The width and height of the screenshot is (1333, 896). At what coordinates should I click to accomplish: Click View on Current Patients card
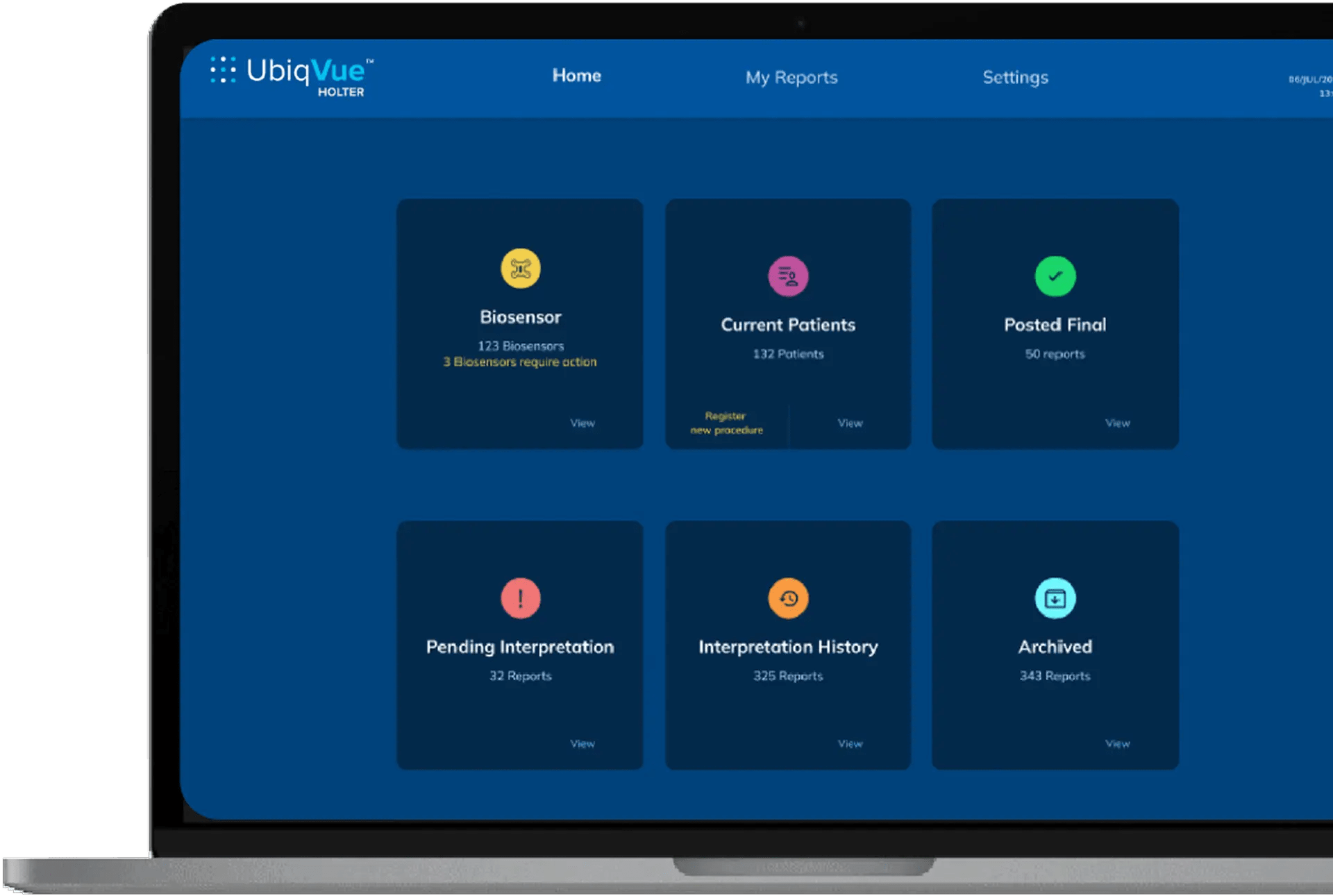(850, 423)
